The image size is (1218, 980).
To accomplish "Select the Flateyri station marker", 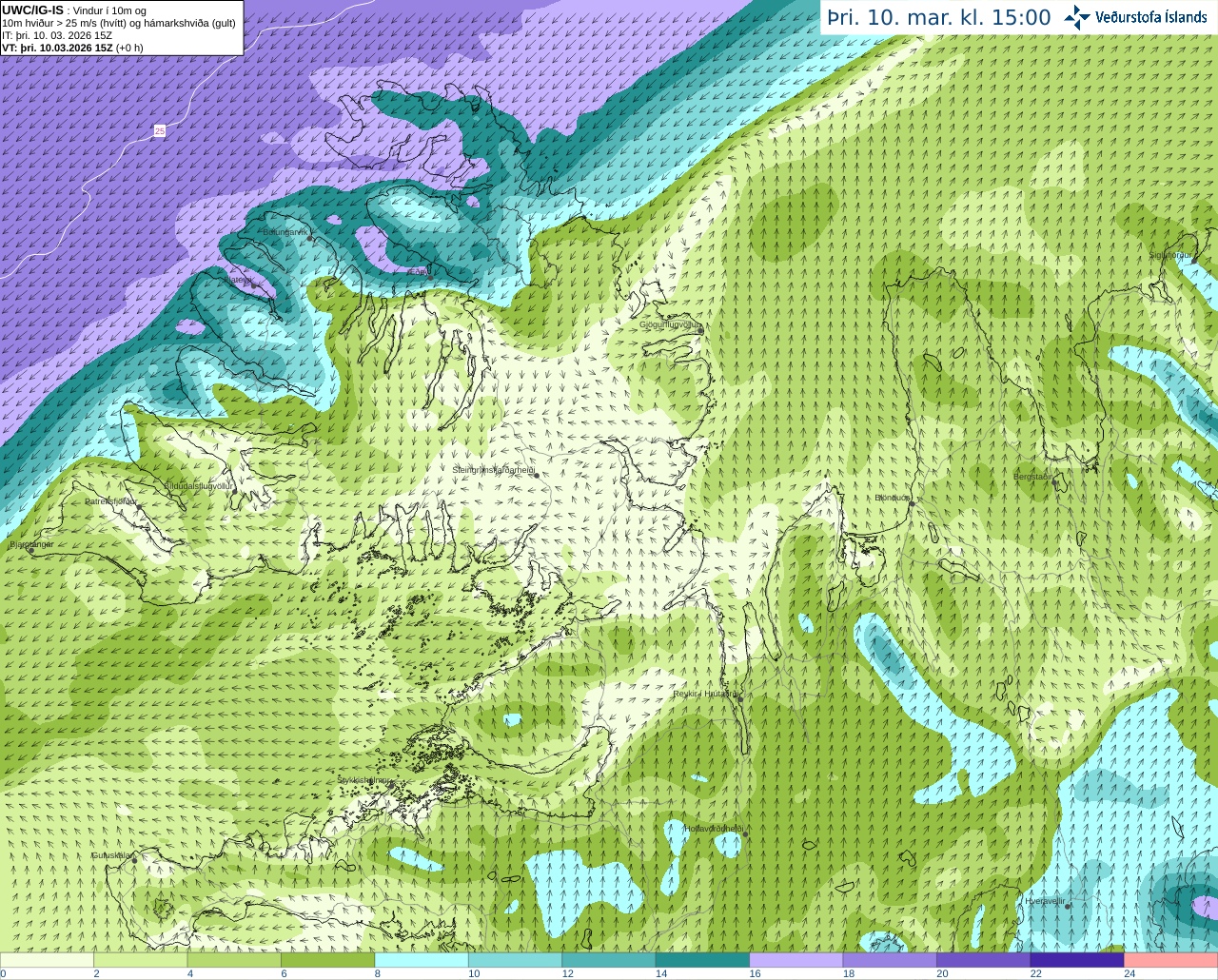I will pos(253,284).
